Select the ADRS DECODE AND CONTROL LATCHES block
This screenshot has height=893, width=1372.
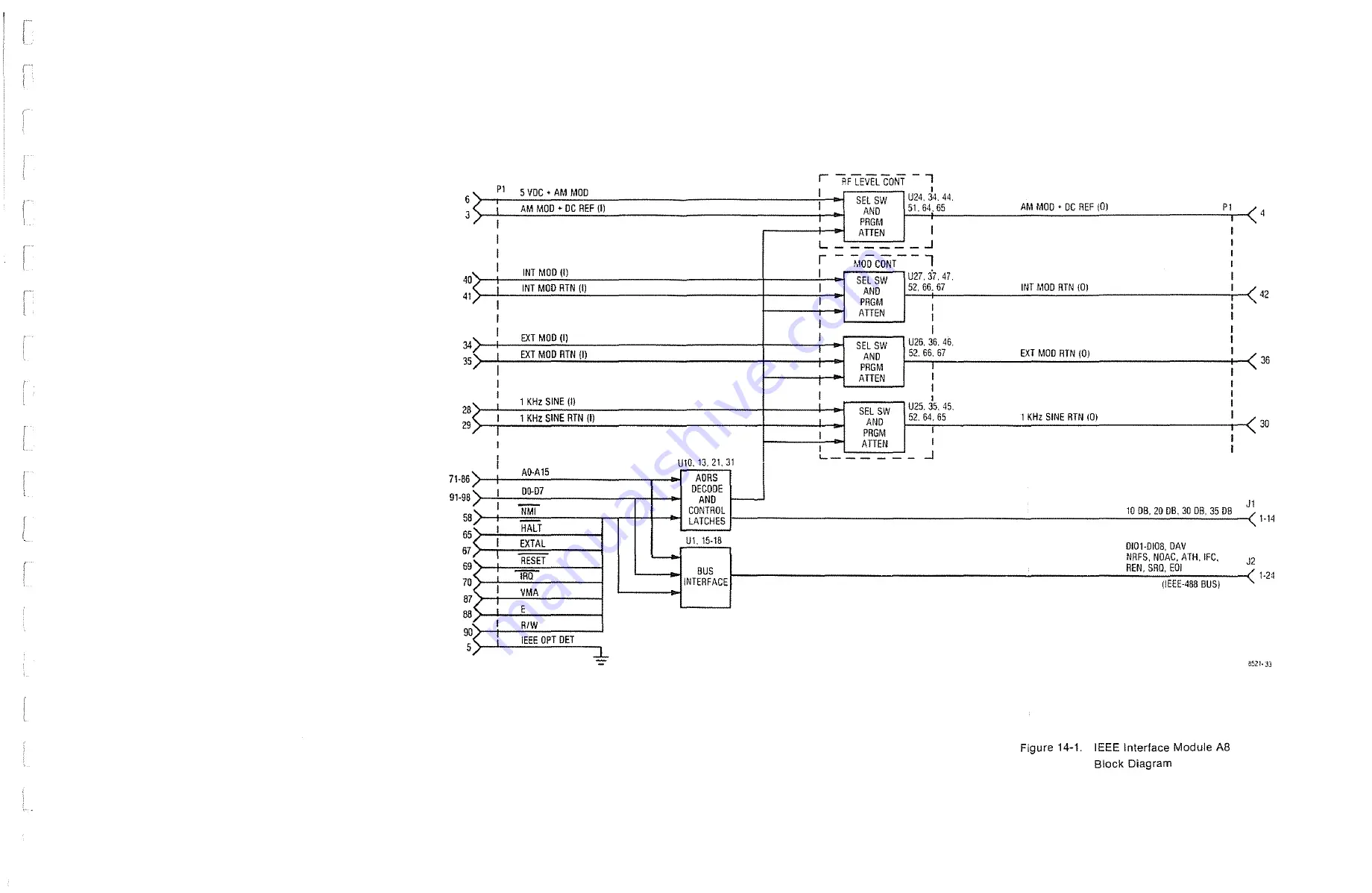tap(705, 500)
